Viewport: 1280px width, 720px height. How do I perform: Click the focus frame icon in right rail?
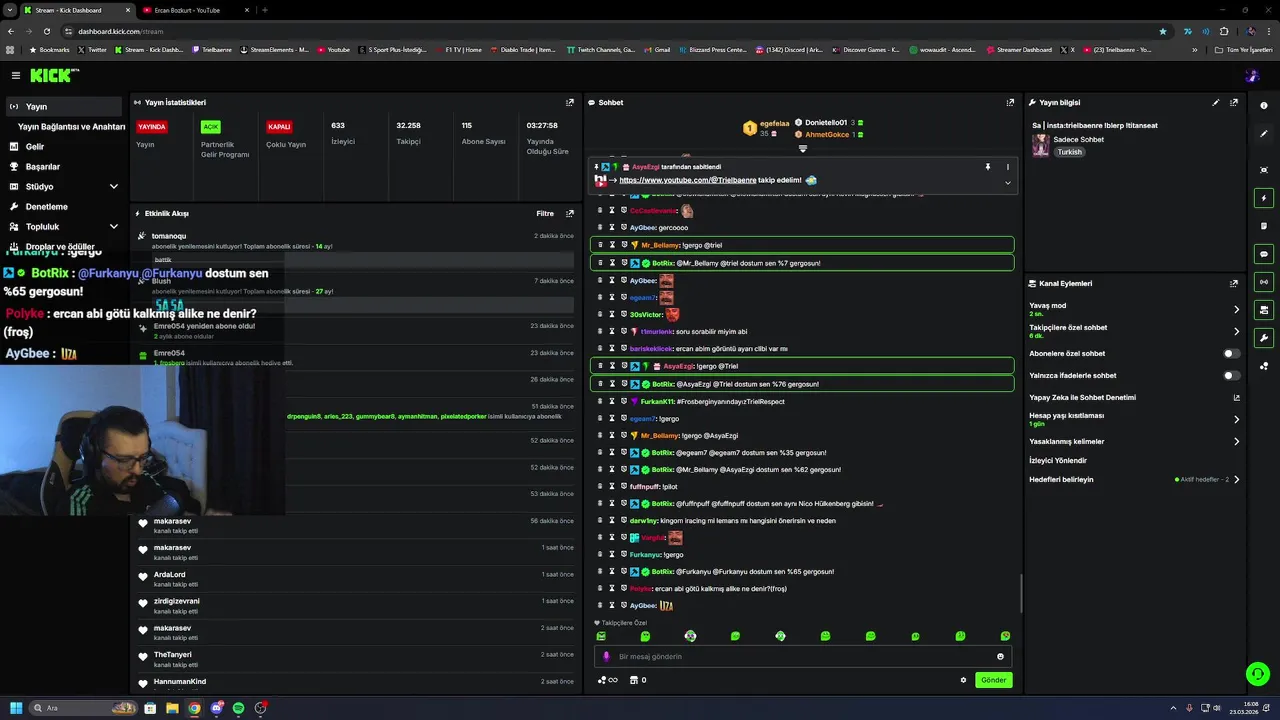click(x=1264, y=170)
